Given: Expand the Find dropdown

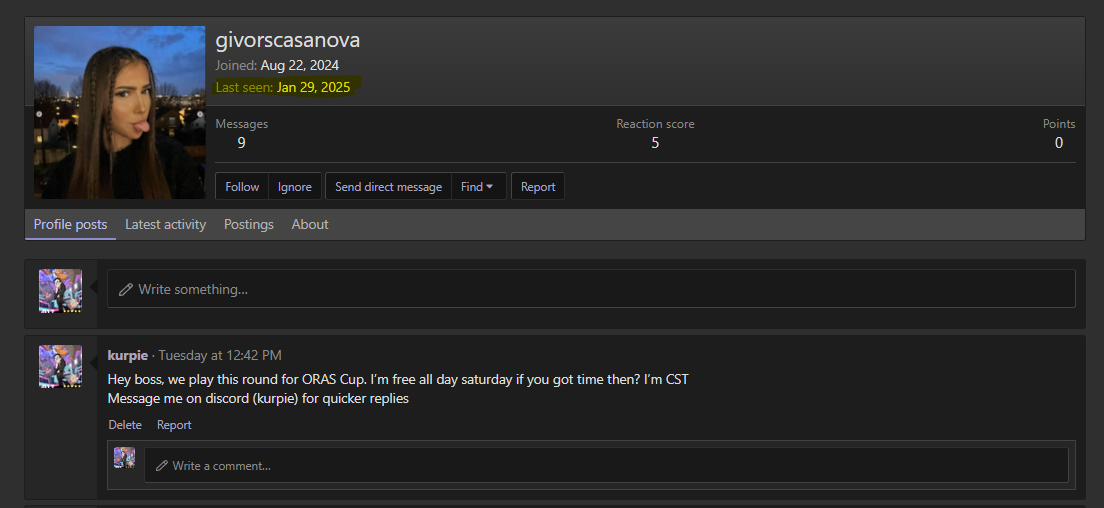Looking at the screenshot, I should 478,186.
